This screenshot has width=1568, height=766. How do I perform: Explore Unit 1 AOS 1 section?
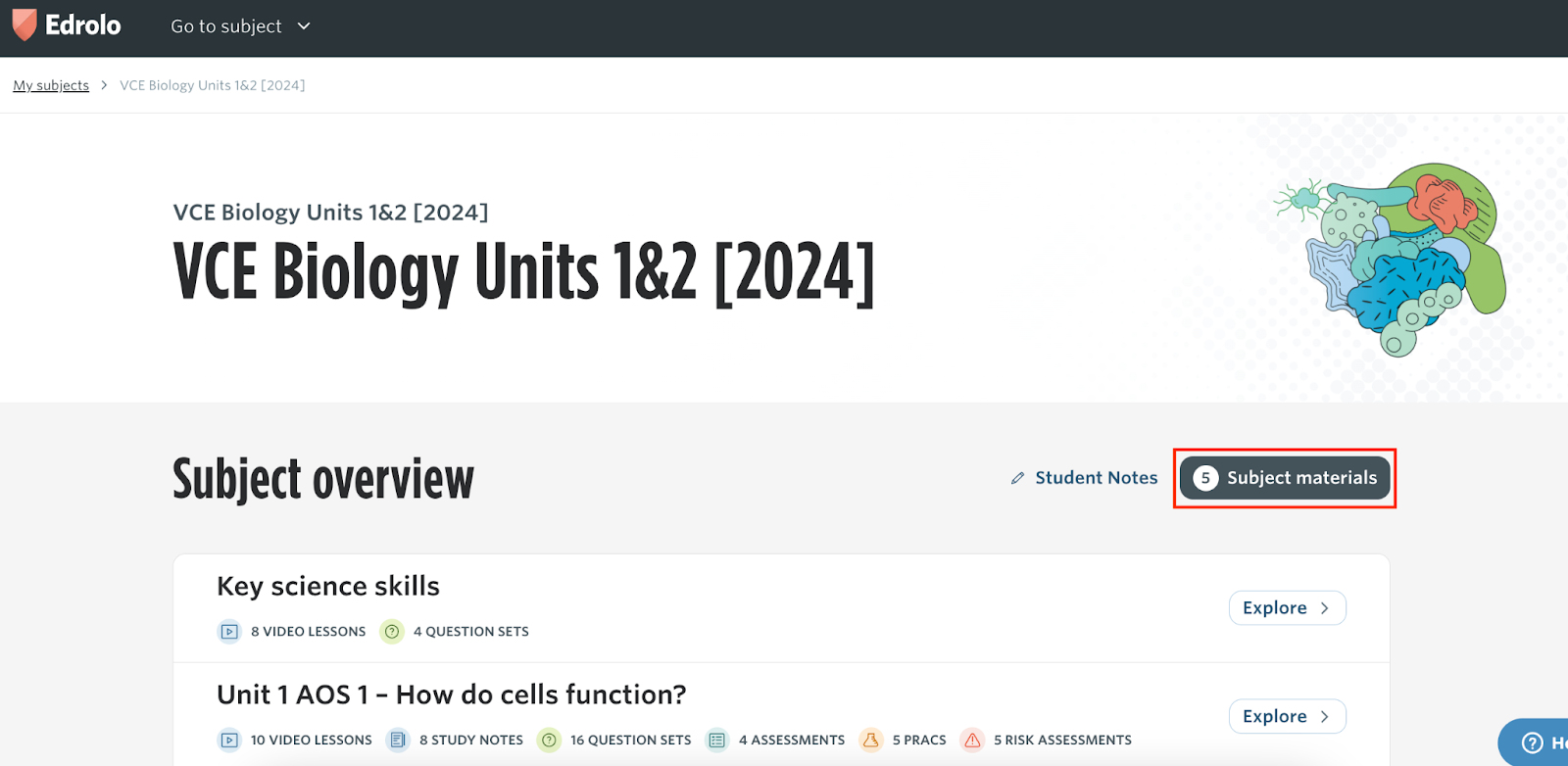[1287, 717]
